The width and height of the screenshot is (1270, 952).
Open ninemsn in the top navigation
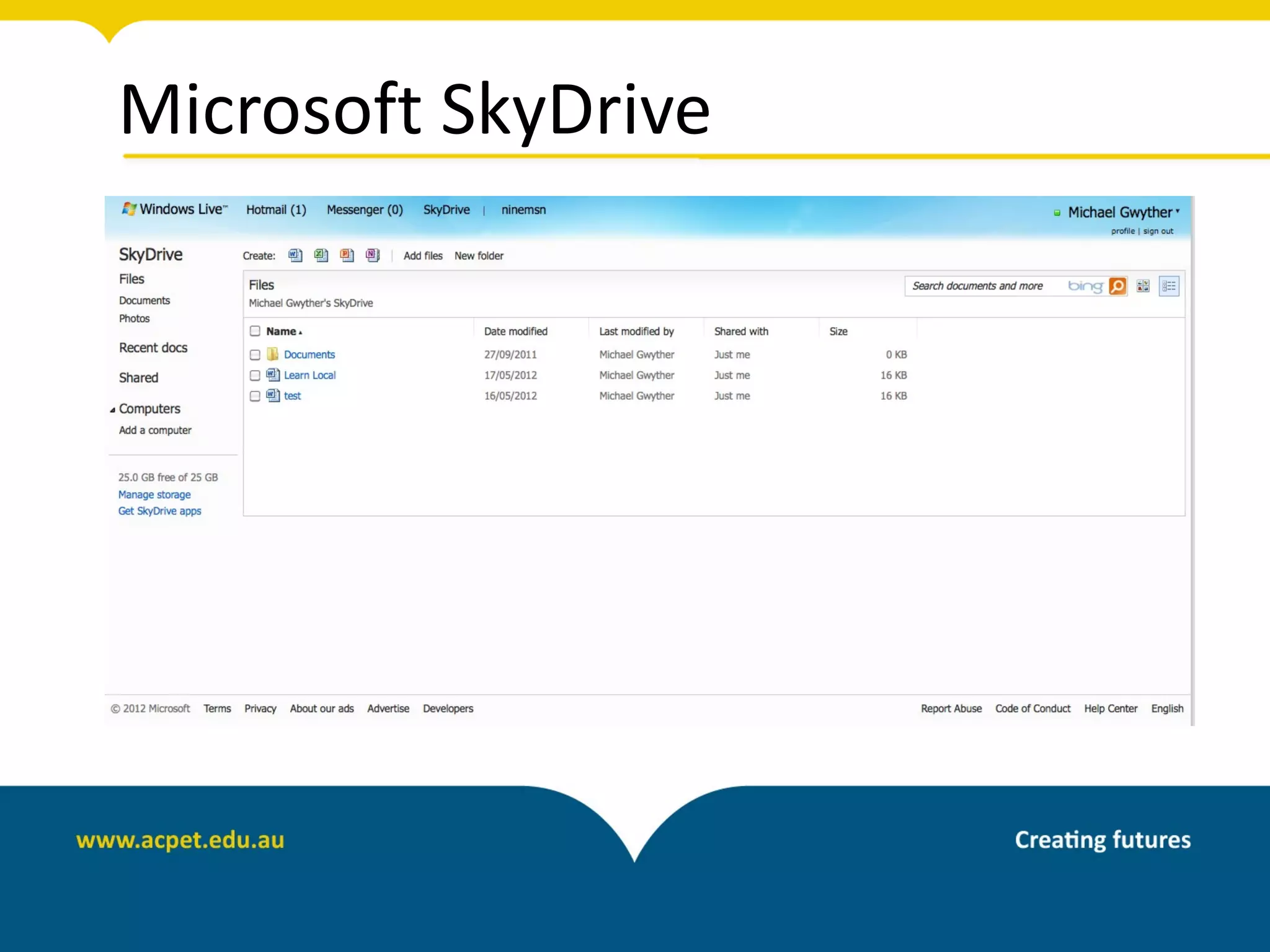pyautogui.click(x=523, y=210)
